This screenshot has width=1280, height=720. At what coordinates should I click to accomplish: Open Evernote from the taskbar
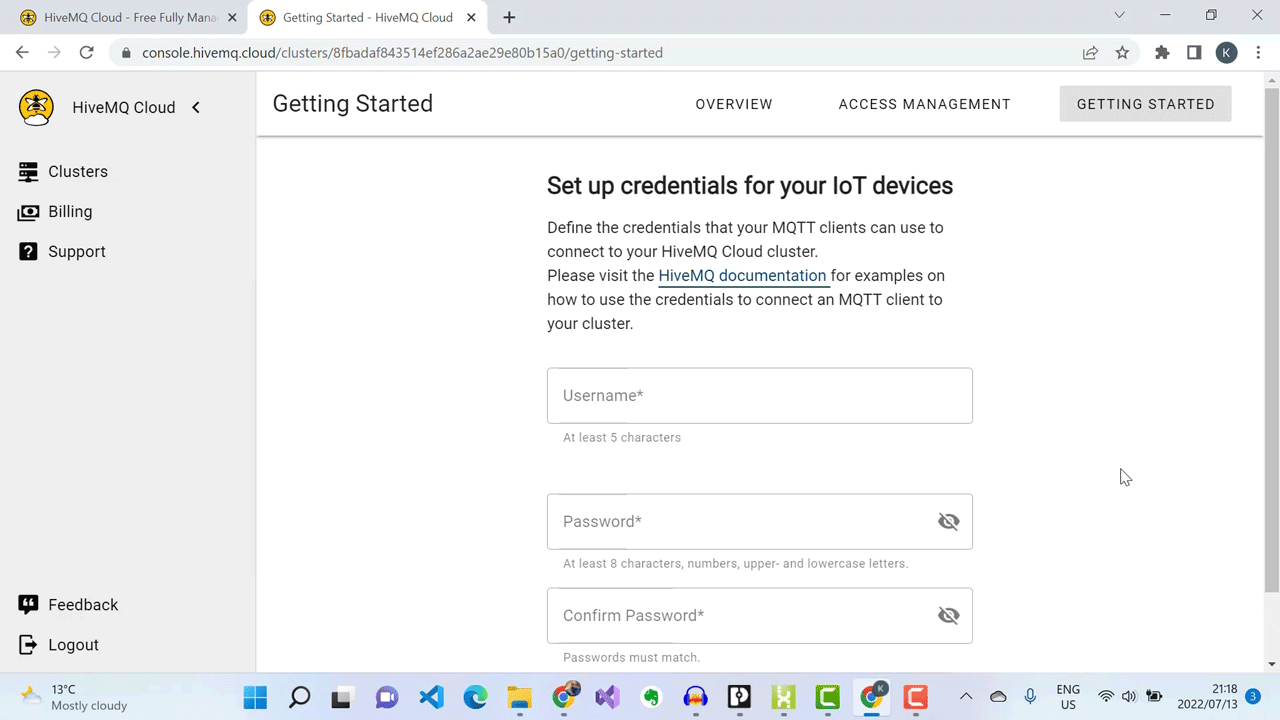[651, 697]
